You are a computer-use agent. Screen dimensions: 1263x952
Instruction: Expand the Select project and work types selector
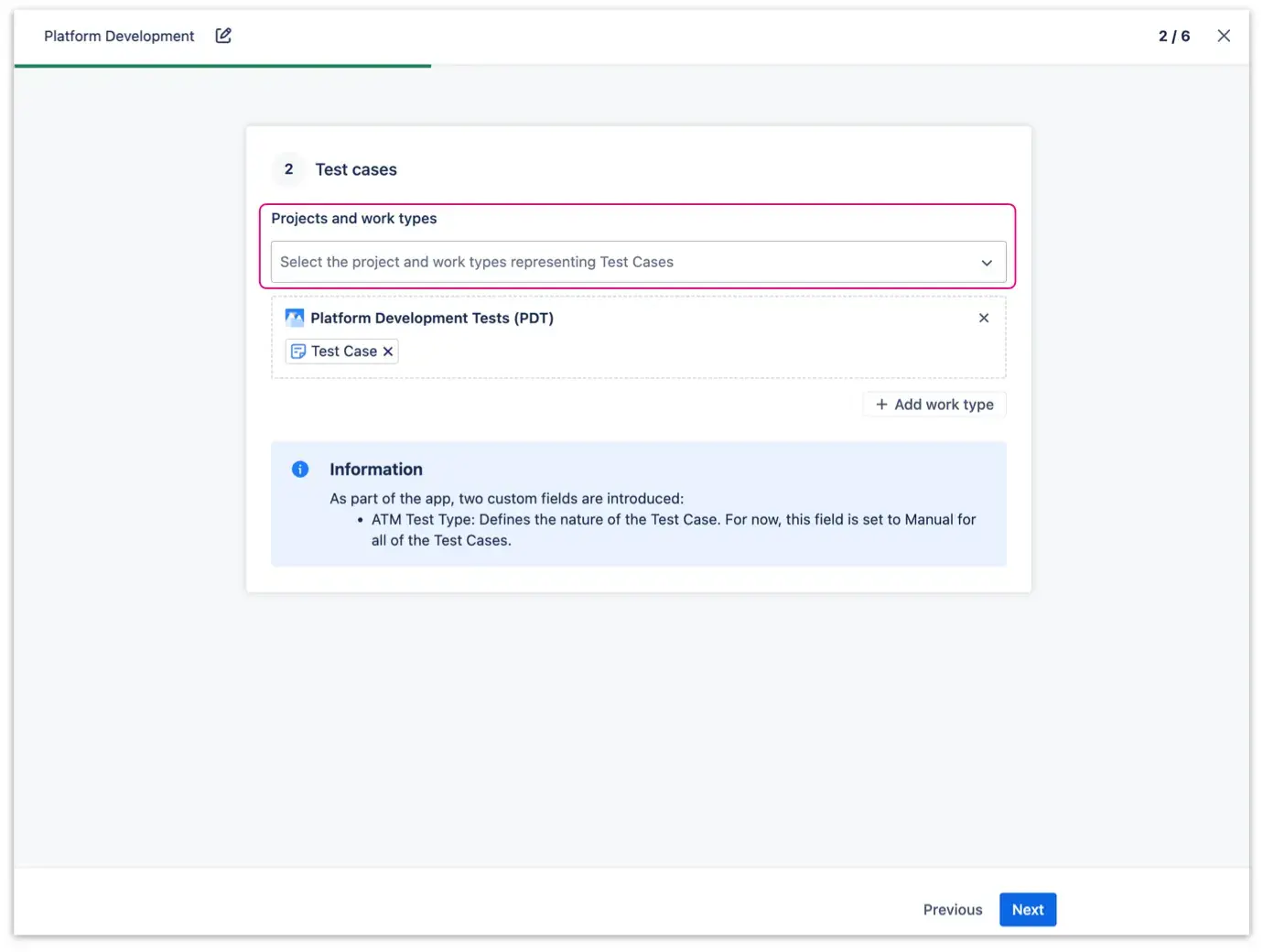[x=638, y=262]
